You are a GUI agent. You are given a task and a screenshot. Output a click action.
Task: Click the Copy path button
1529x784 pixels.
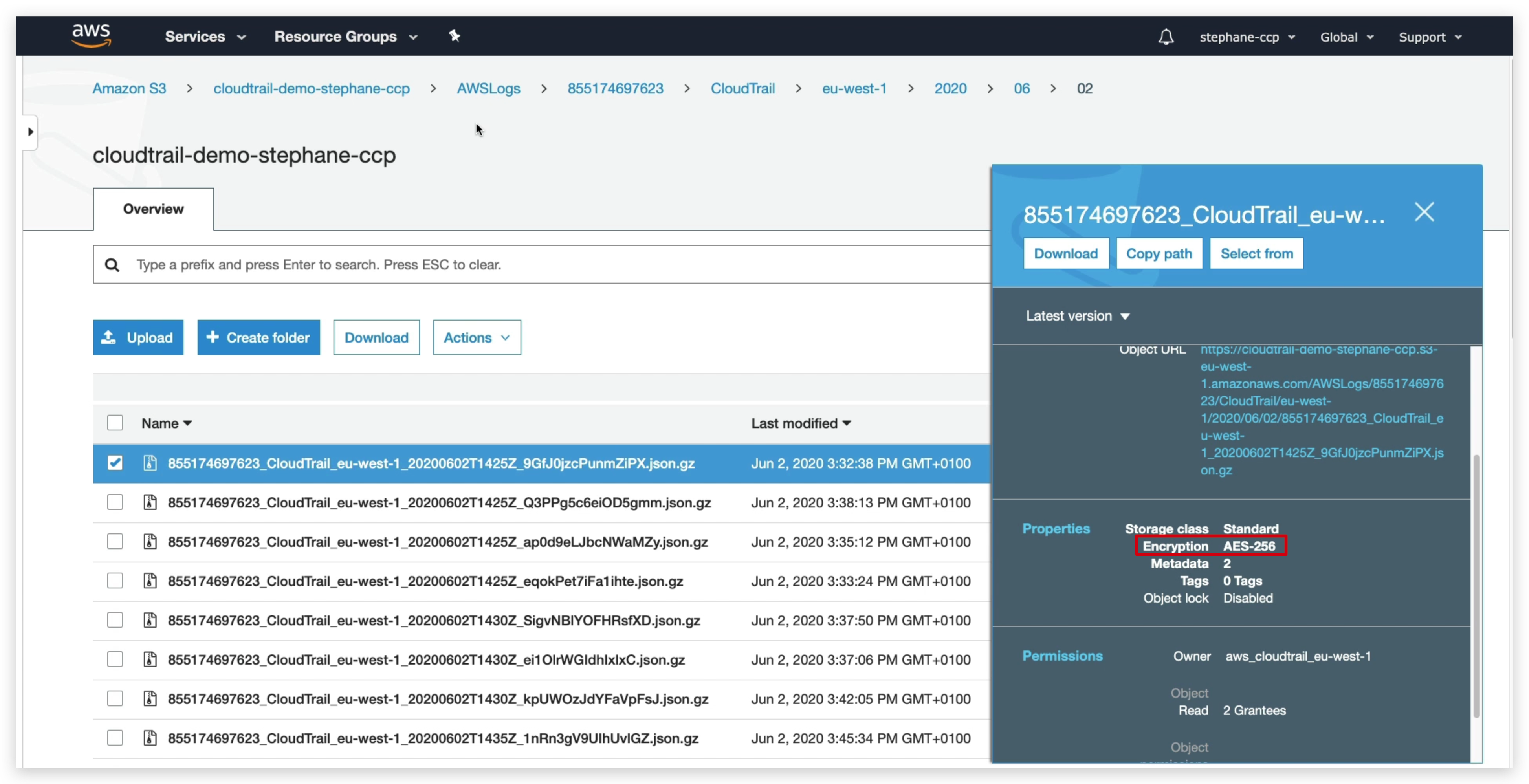point(1159,253)
